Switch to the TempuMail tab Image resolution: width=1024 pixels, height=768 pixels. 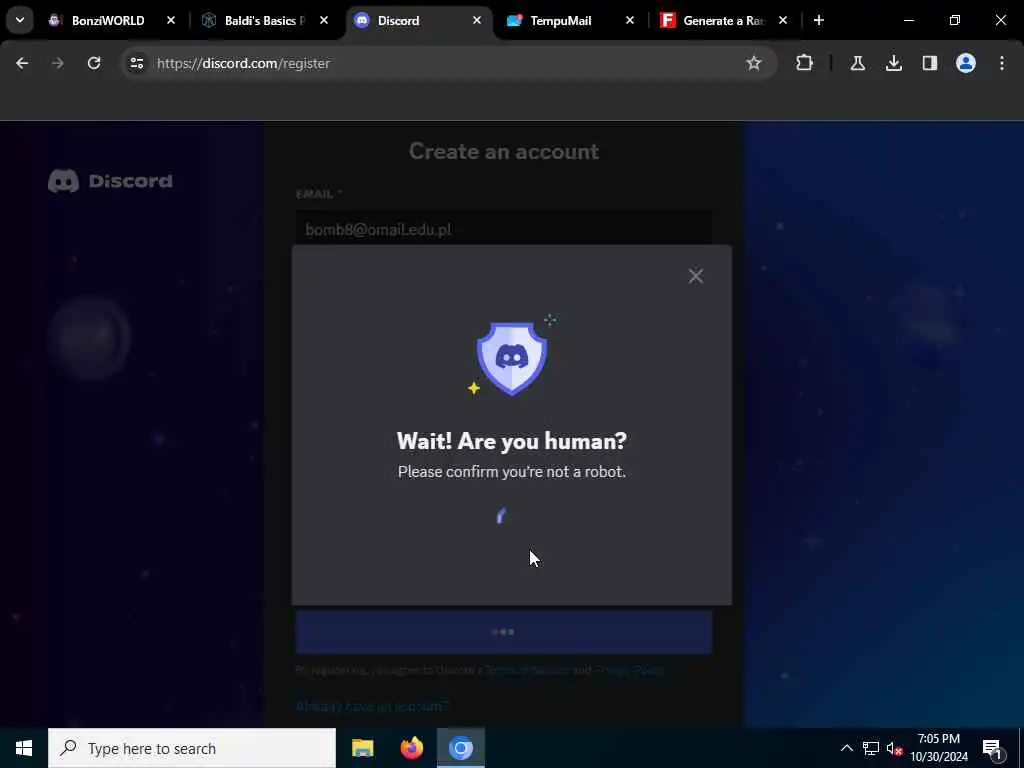(560, 21)
